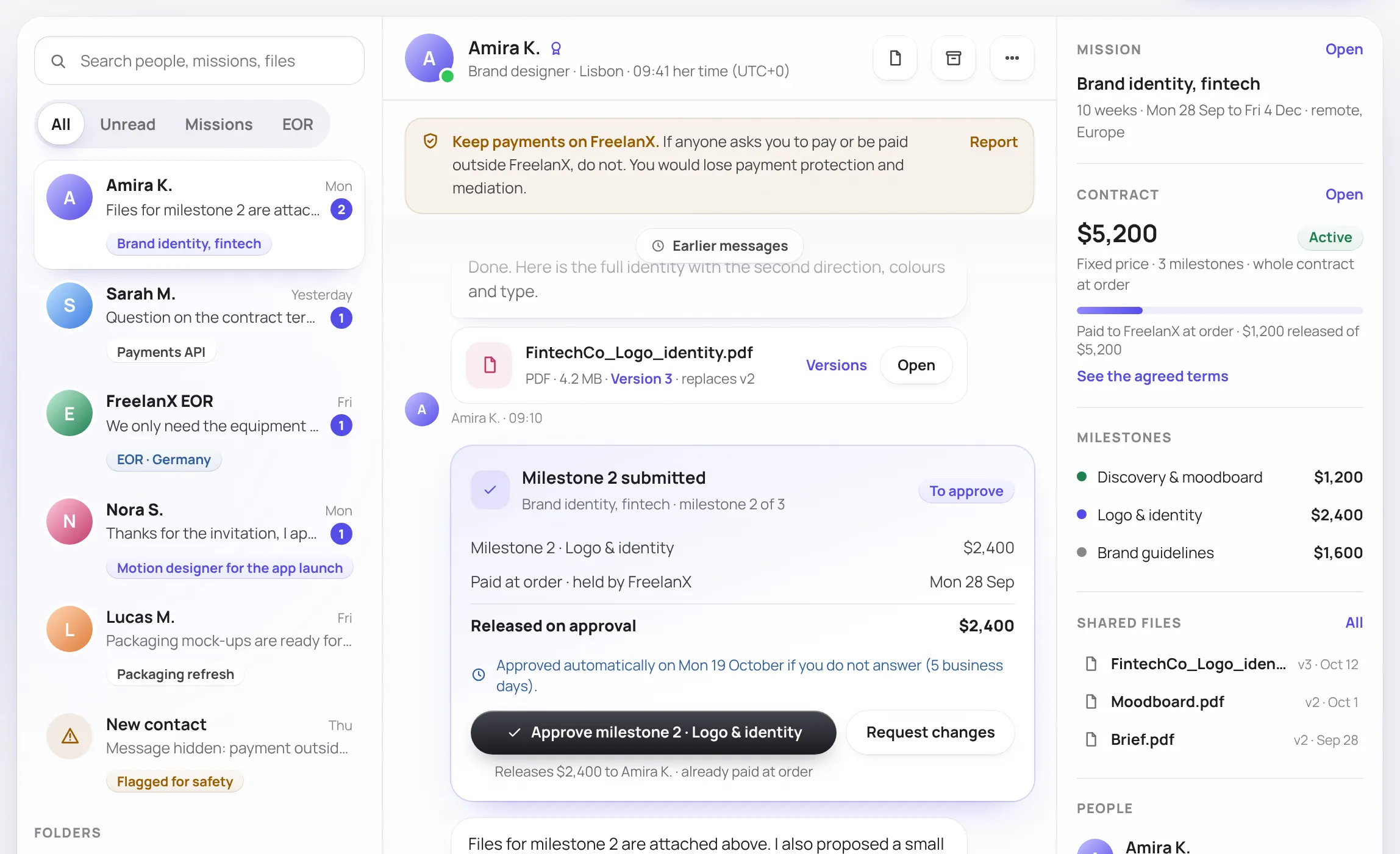Select the Brand guidelines milestone row
Viewport: 1400px width, 854px height.
point(1220,553)
